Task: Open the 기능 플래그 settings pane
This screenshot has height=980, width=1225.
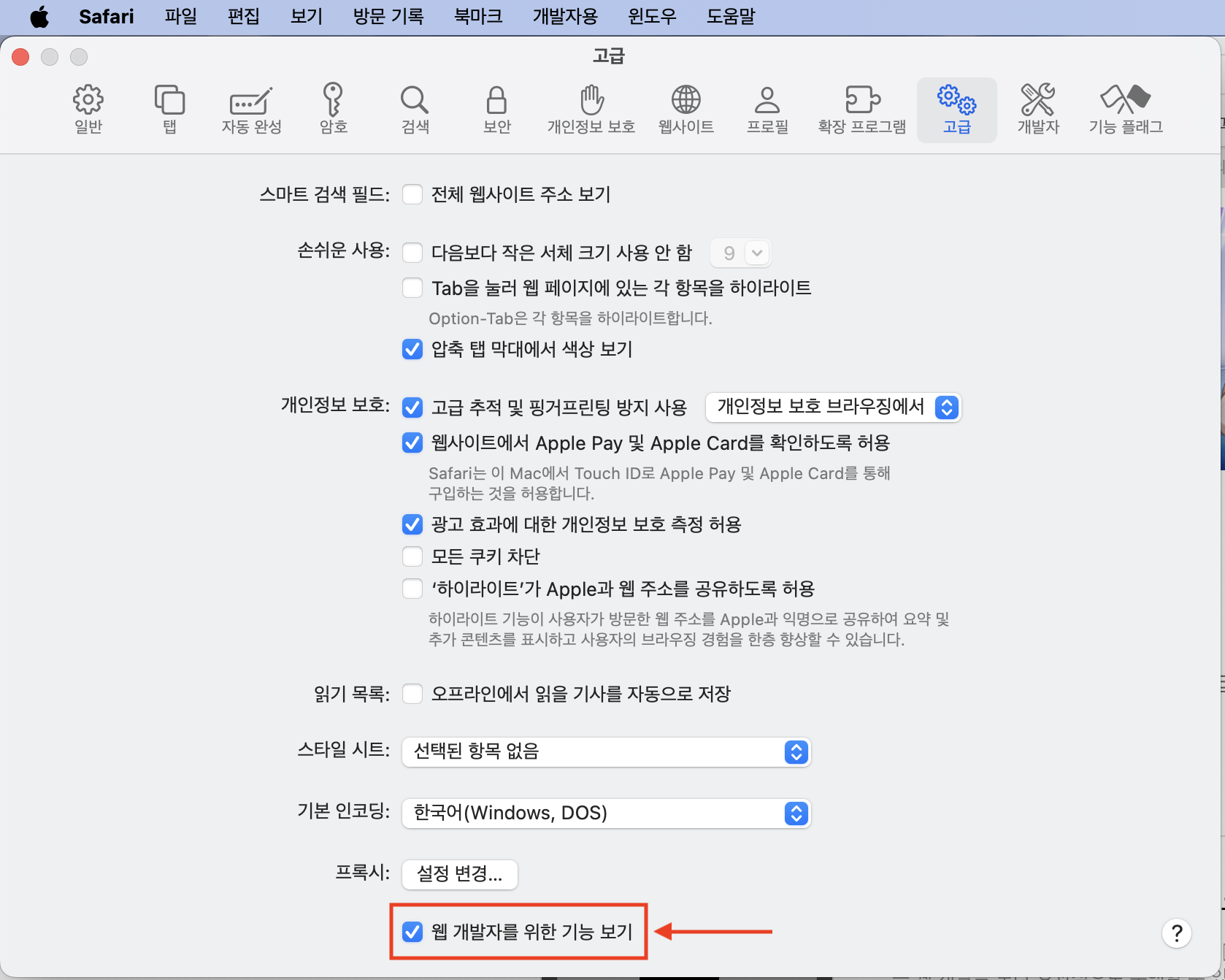Action: point(1125,108)
